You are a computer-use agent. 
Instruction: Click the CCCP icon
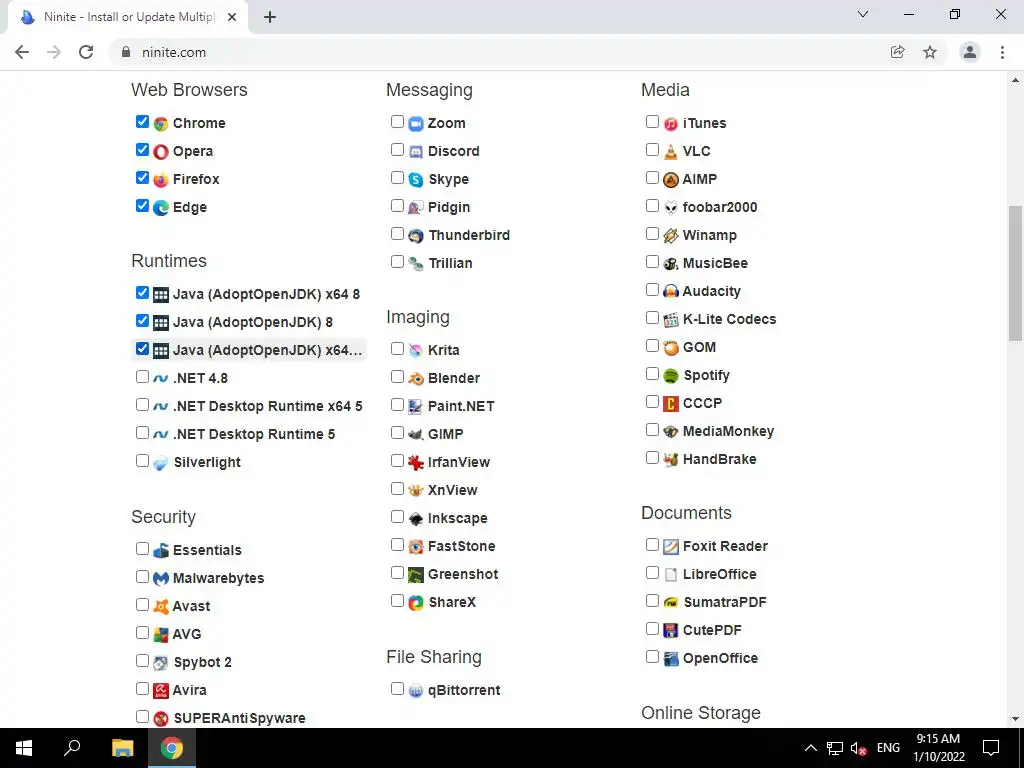point(671,404)
